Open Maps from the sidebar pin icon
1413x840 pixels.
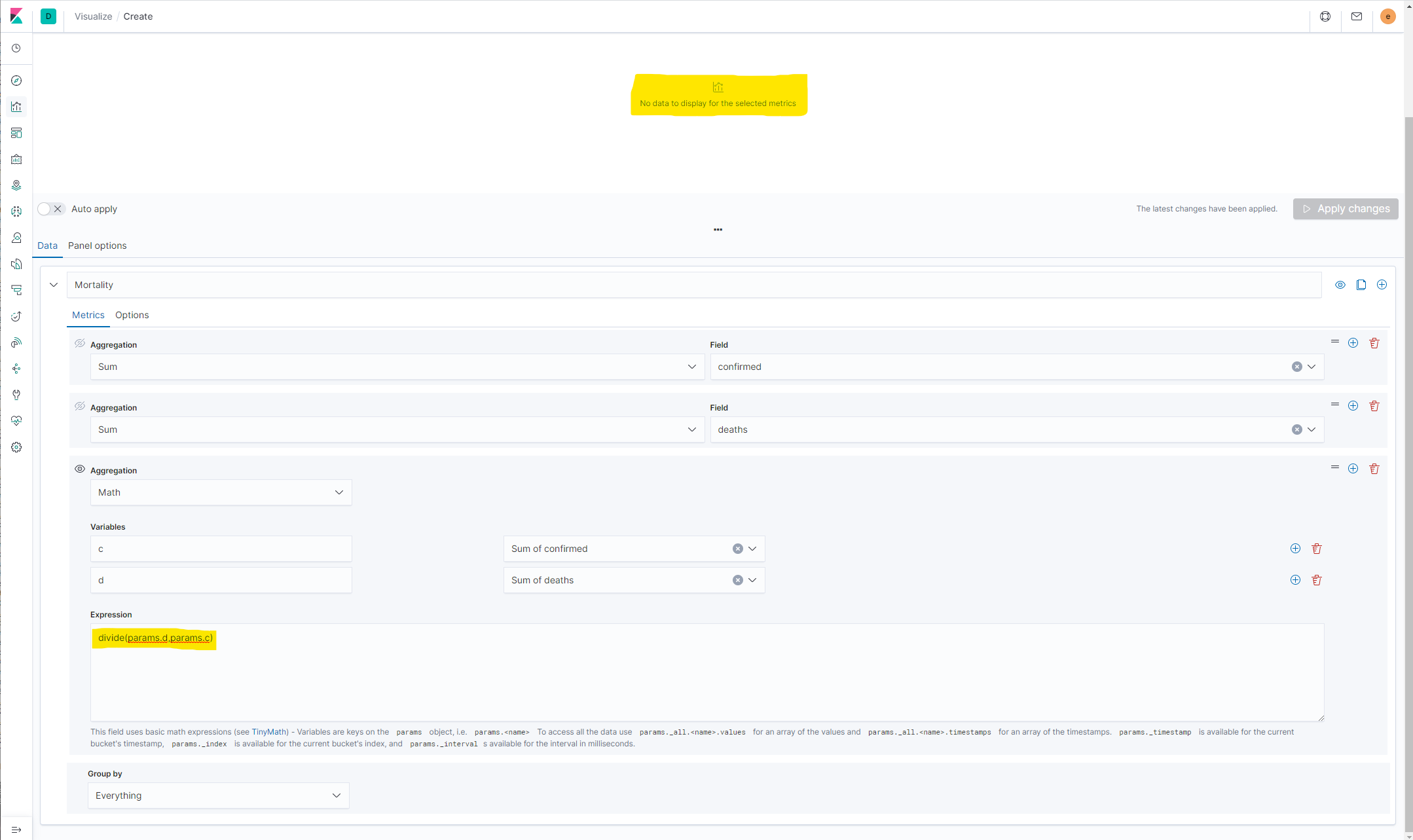[x=16, y=185]
